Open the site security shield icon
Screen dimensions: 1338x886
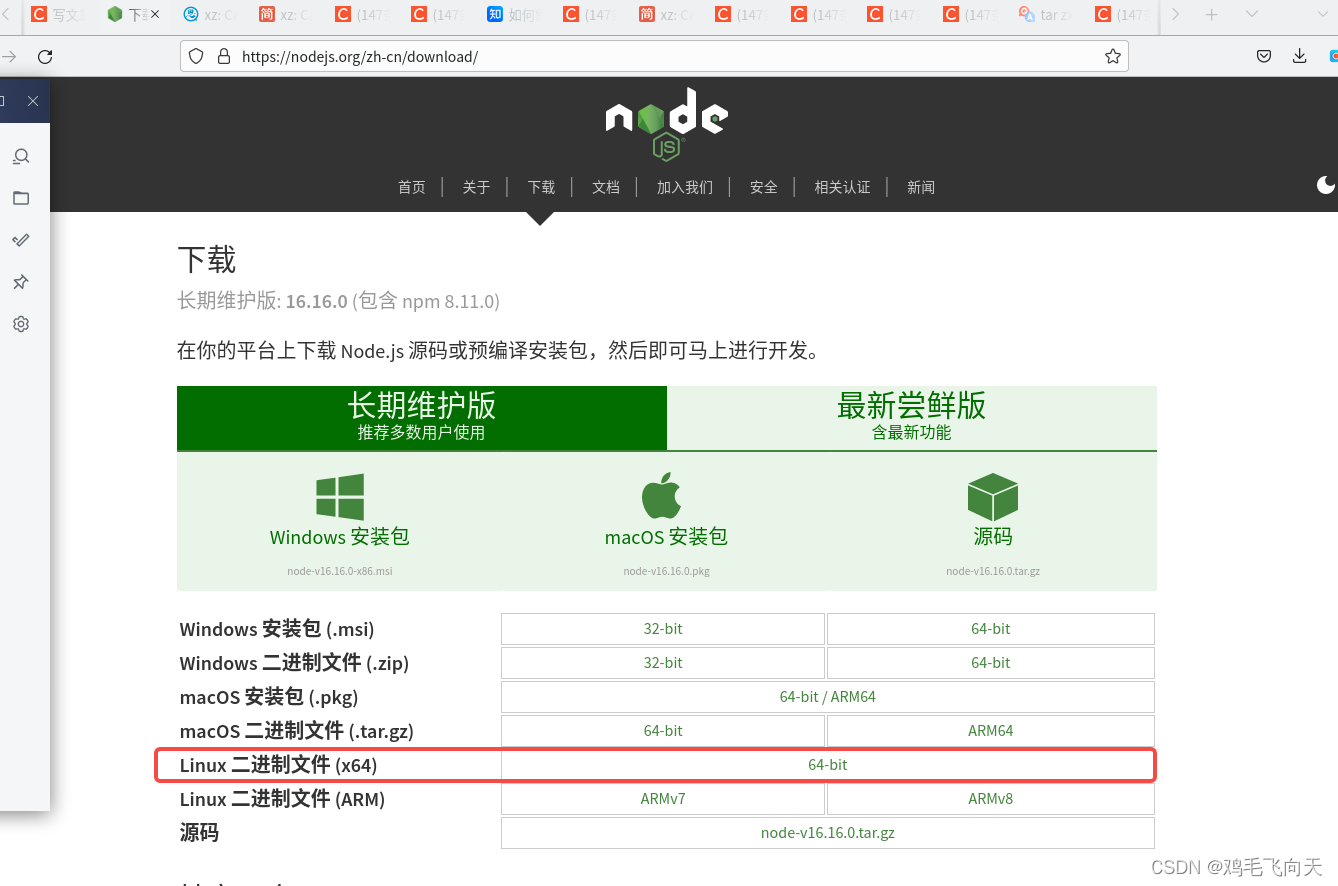(196, 56)
